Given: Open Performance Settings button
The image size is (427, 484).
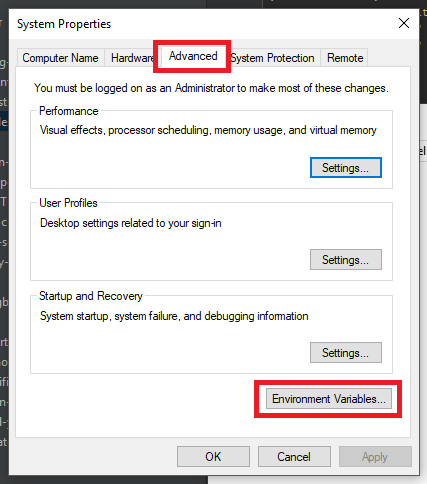Looking at the screenshot, I should tap(346, 168).
